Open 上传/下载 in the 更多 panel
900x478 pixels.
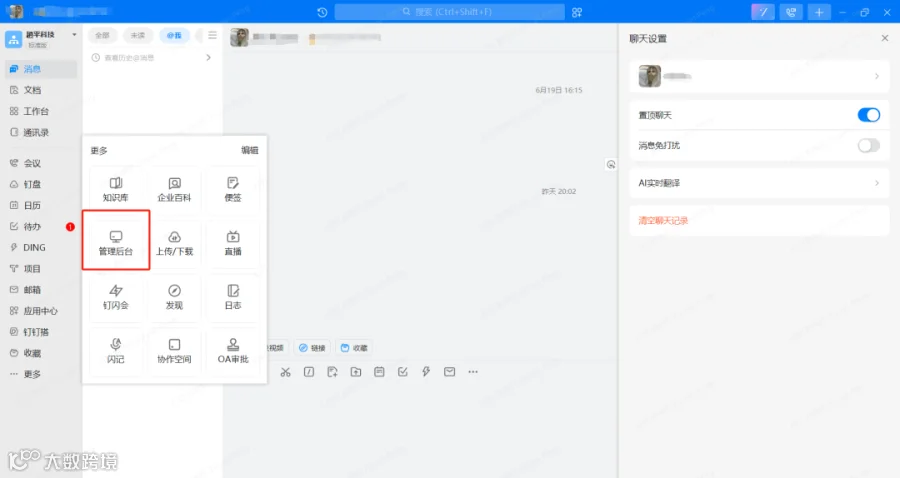[x=174, y=243]
